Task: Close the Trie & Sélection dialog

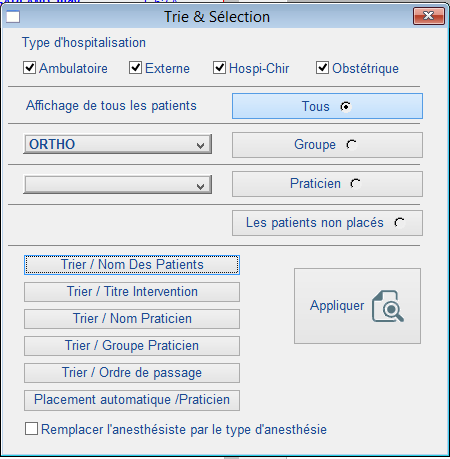Action: click(x=429, y=16)
